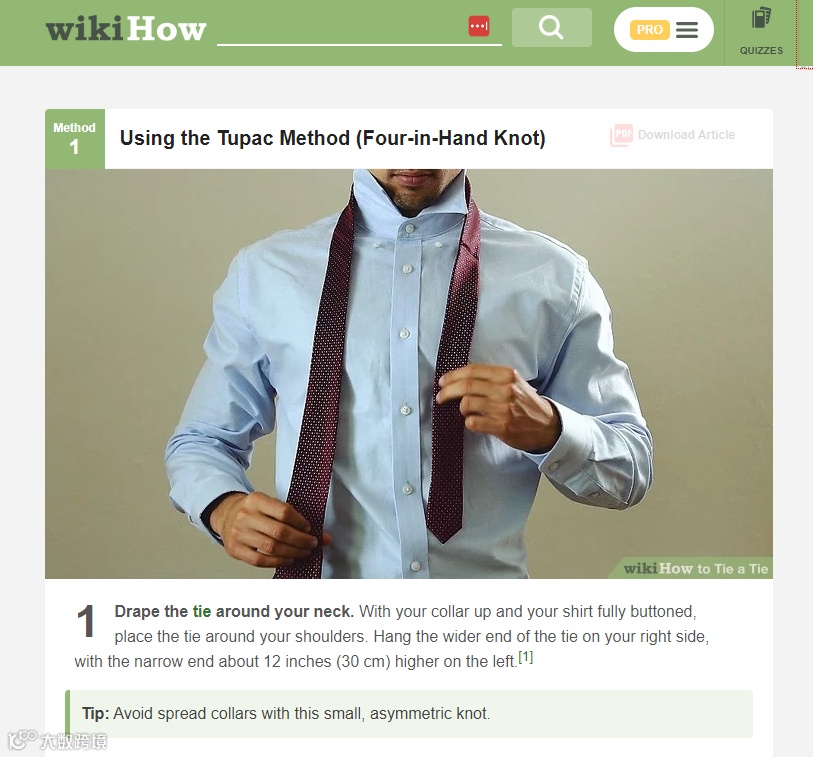Click the PDF icon beside Download Article
Screen dimensions: 813x757
click(621, 135)
